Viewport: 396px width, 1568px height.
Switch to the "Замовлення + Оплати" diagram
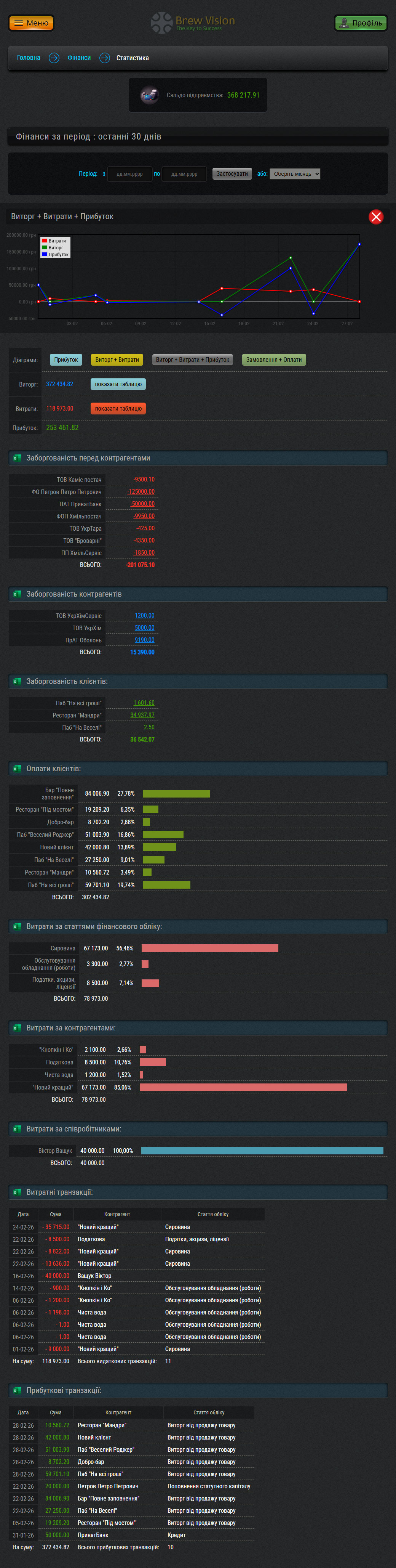pyautogui.click(x=274, y=360)
